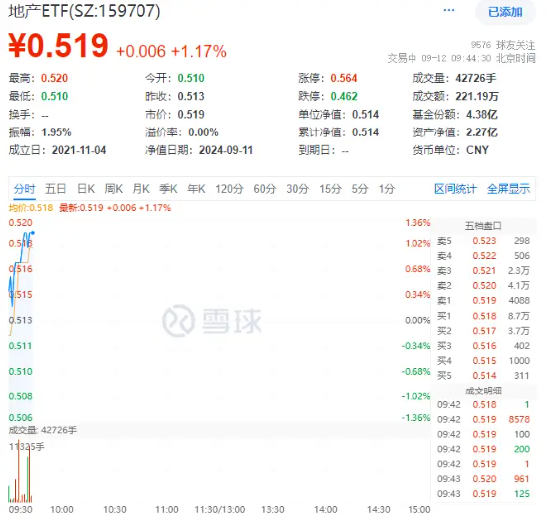Screen dimensions: 550x521
Task: Select the 买3 row at 0.516
Action: pos(483,346)
